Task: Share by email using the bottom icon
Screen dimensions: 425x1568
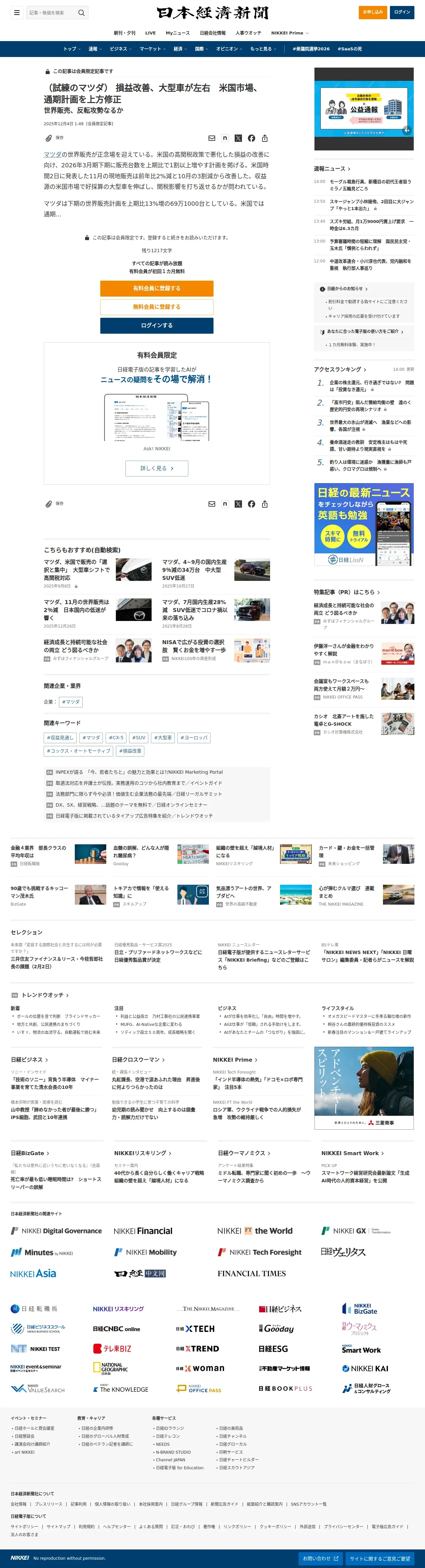Action: pos(212,504)
